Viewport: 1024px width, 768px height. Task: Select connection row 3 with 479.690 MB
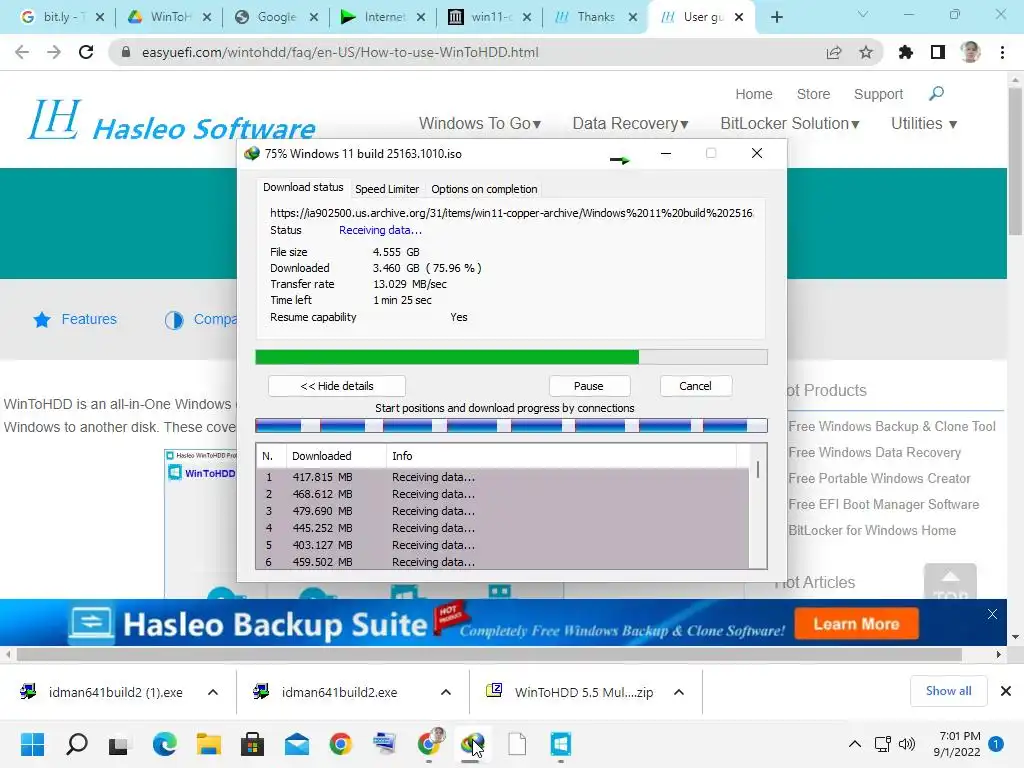coord(503,511)
